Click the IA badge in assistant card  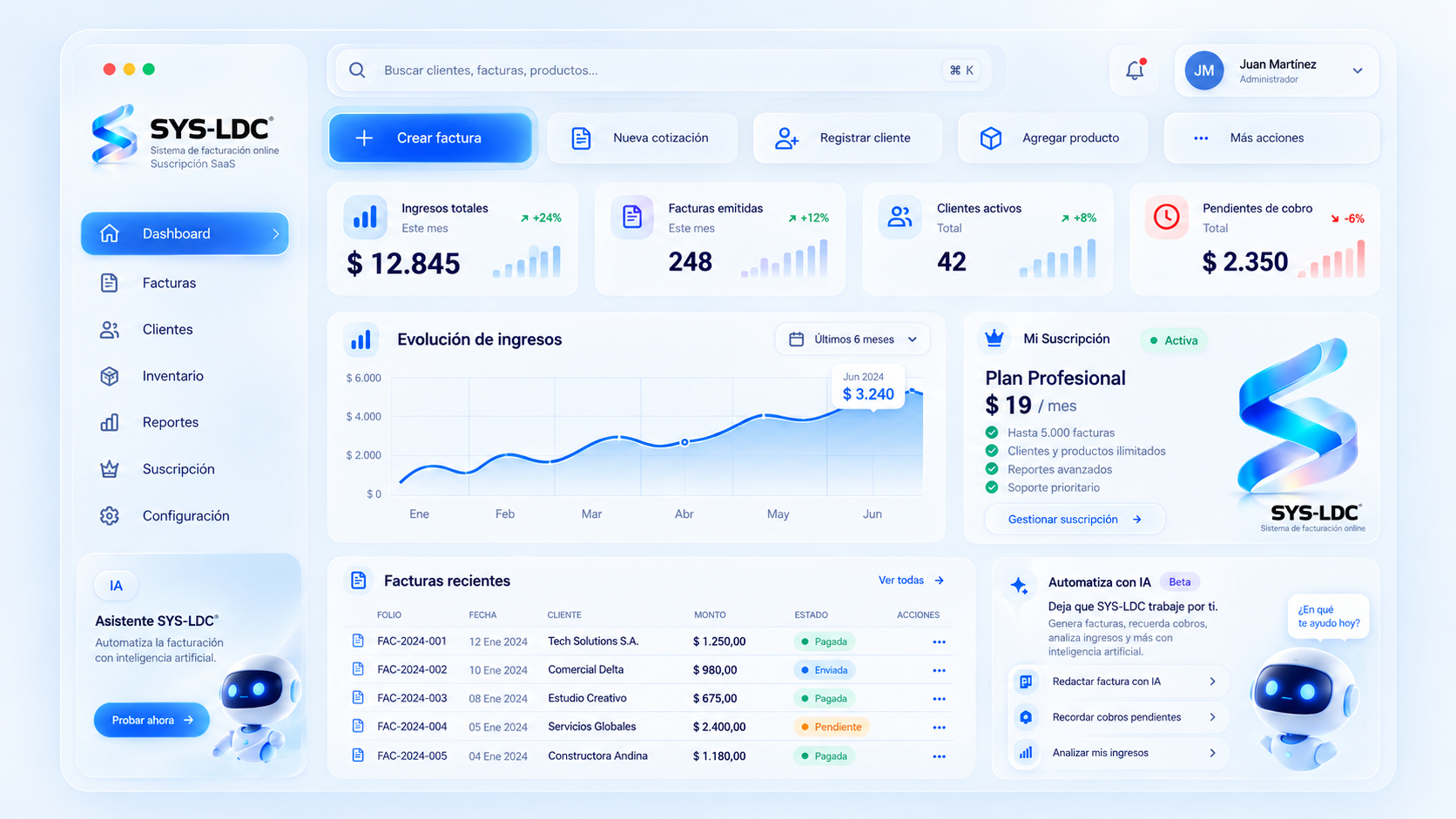coord(116,586)
